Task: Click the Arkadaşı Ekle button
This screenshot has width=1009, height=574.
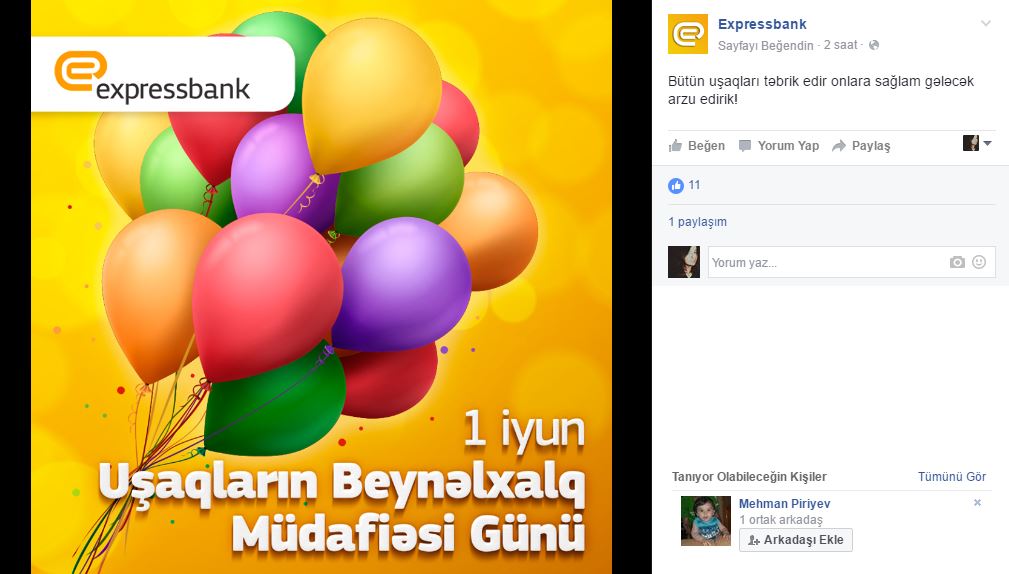Action: (795, 540)
